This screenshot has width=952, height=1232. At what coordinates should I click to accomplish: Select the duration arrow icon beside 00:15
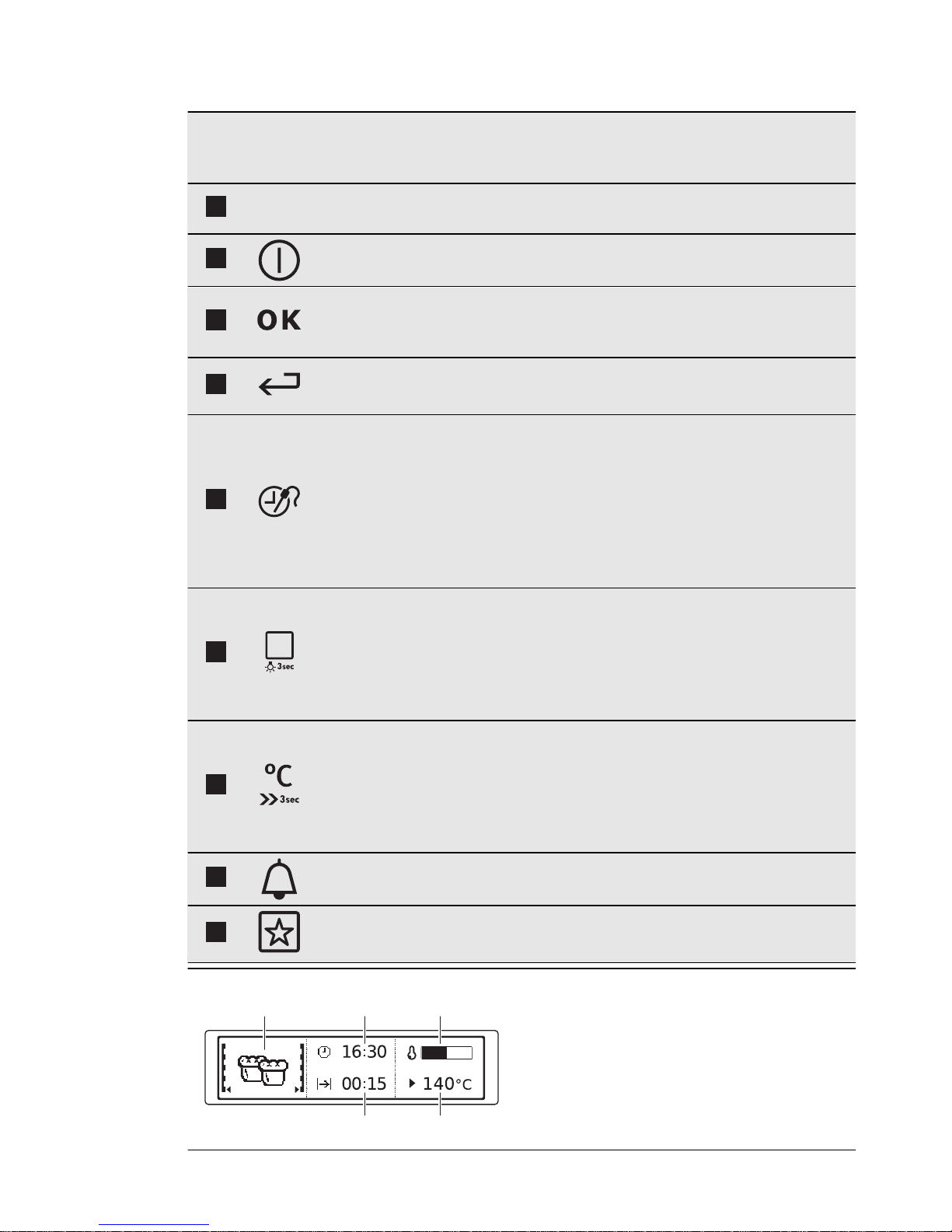point(325,1084)
